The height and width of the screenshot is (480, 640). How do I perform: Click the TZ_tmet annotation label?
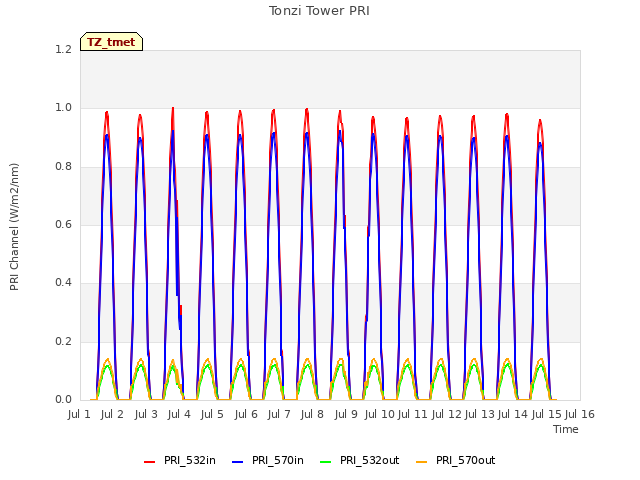point(111,42)
